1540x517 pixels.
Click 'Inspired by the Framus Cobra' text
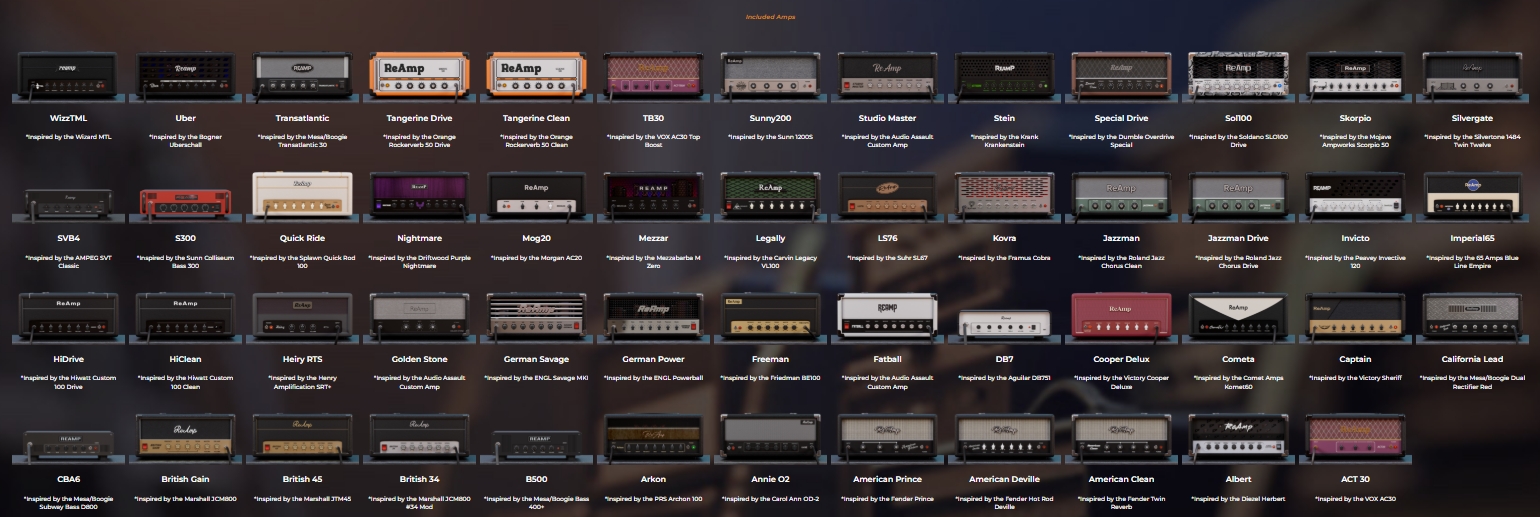pos(1004,257)
